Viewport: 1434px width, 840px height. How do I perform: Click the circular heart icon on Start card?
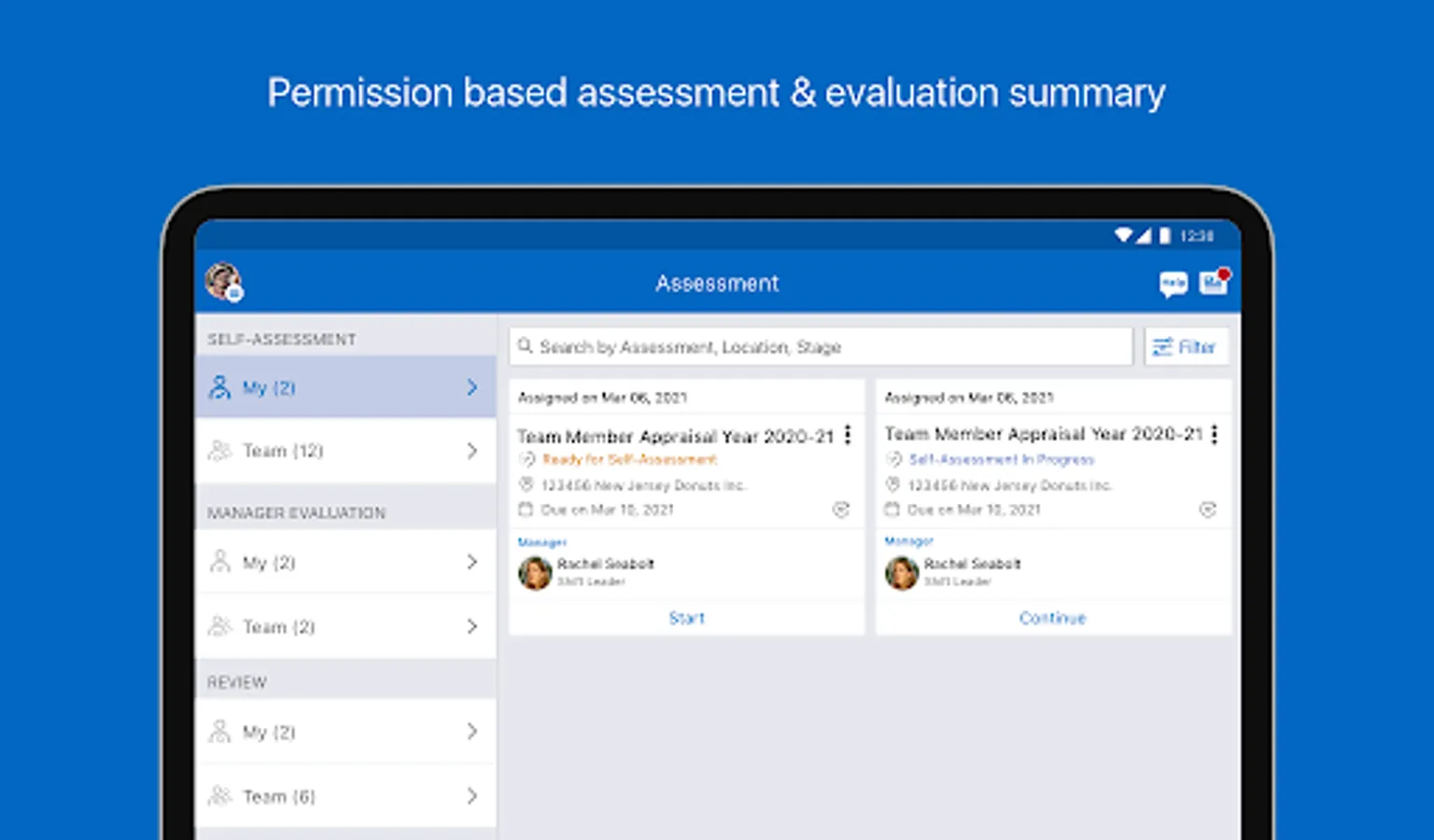tap(841, 510)
